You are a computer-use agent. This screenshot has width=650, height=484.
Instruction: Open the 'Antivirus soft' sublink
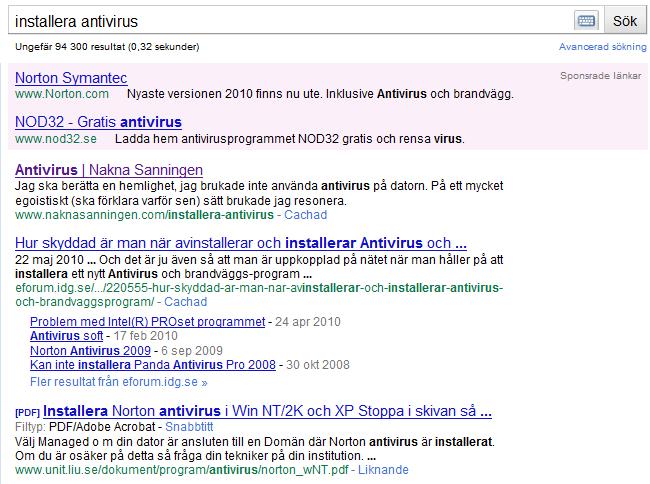coord(66,336)
